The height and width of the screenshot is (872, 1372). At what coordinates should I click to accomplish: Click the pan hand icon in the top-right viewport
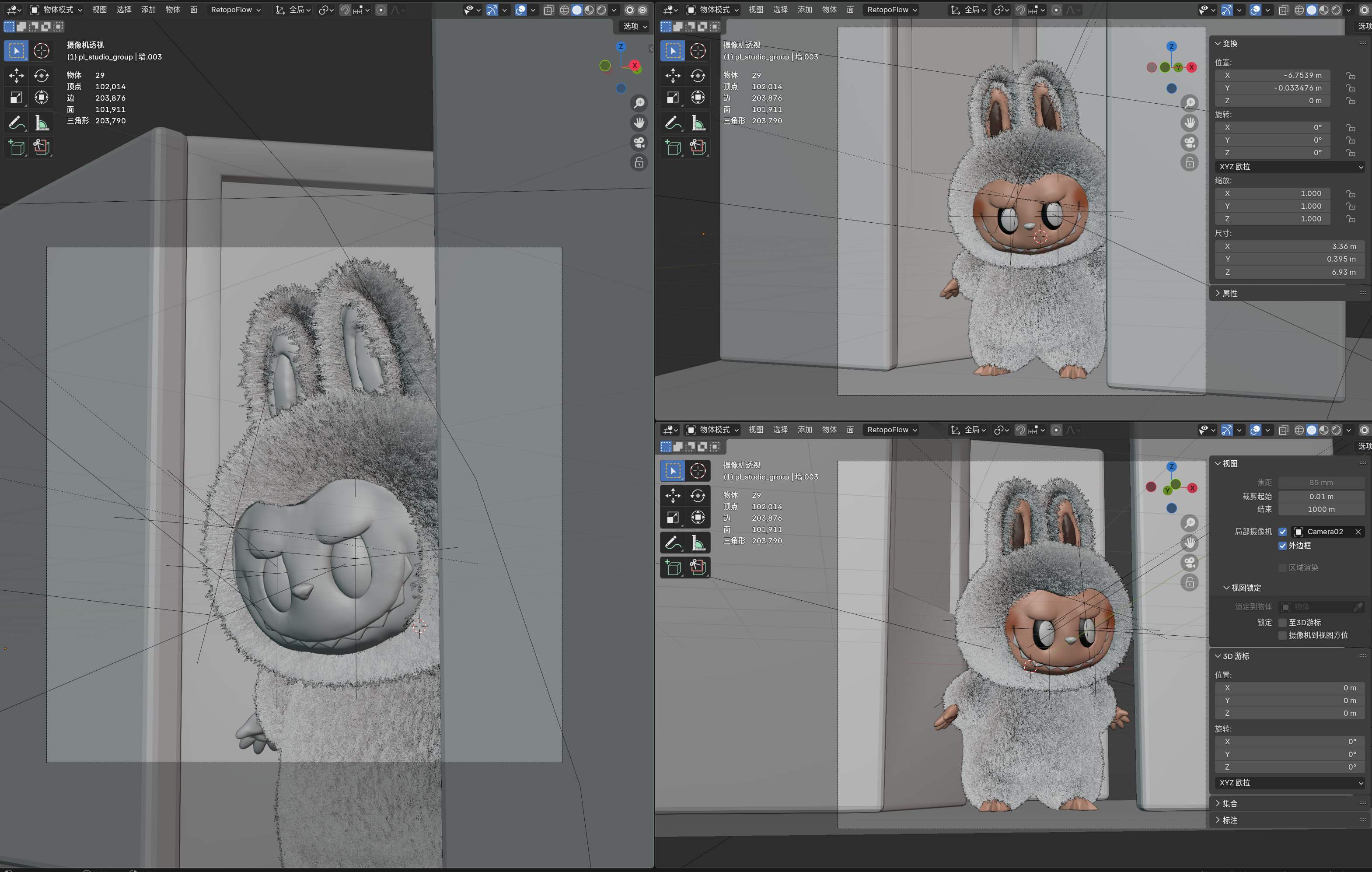click(1190, 123)
